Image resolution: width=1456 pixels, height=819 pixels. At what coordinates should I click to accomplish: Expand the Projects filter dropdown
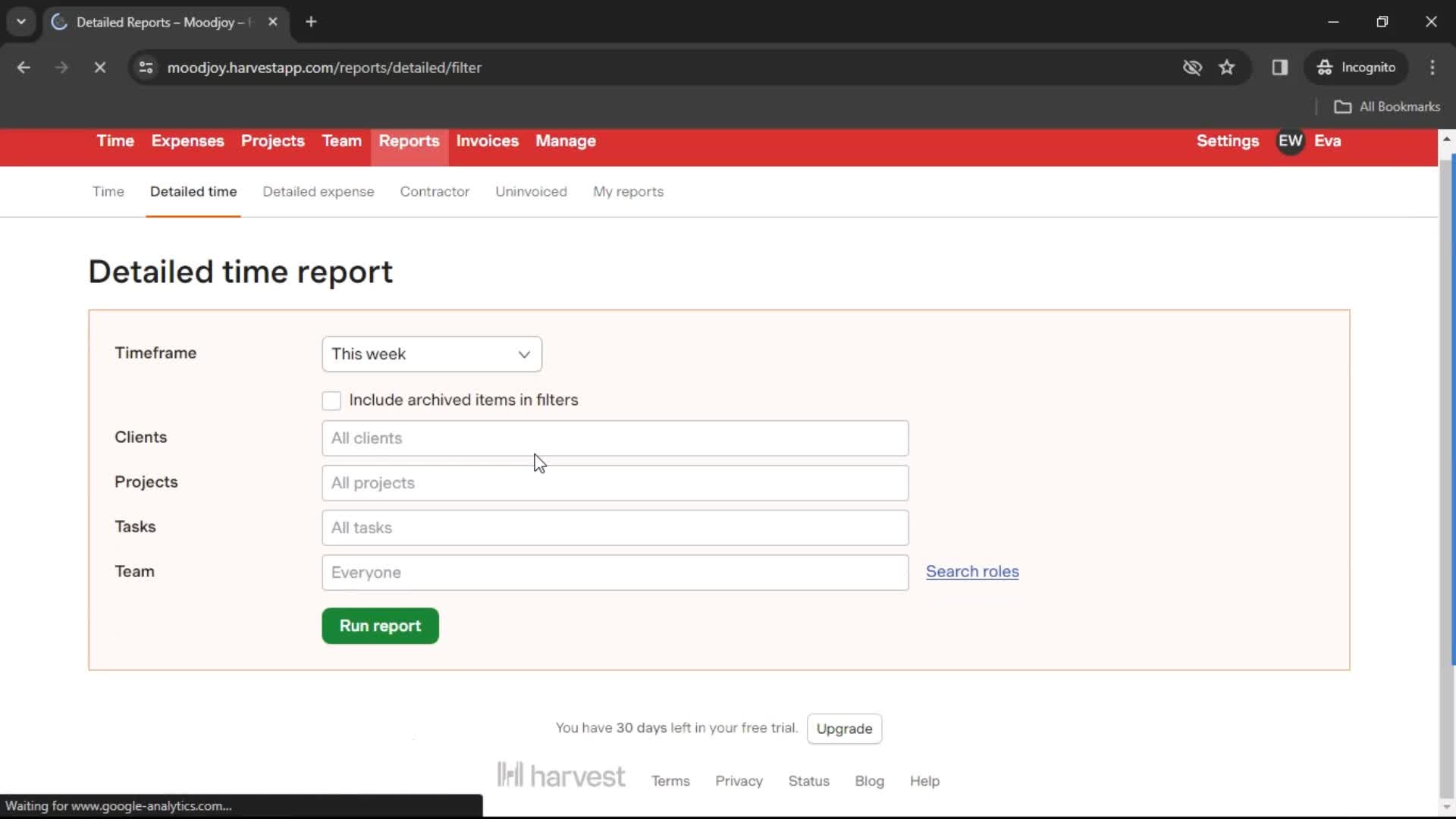click(x=614, y=482)
